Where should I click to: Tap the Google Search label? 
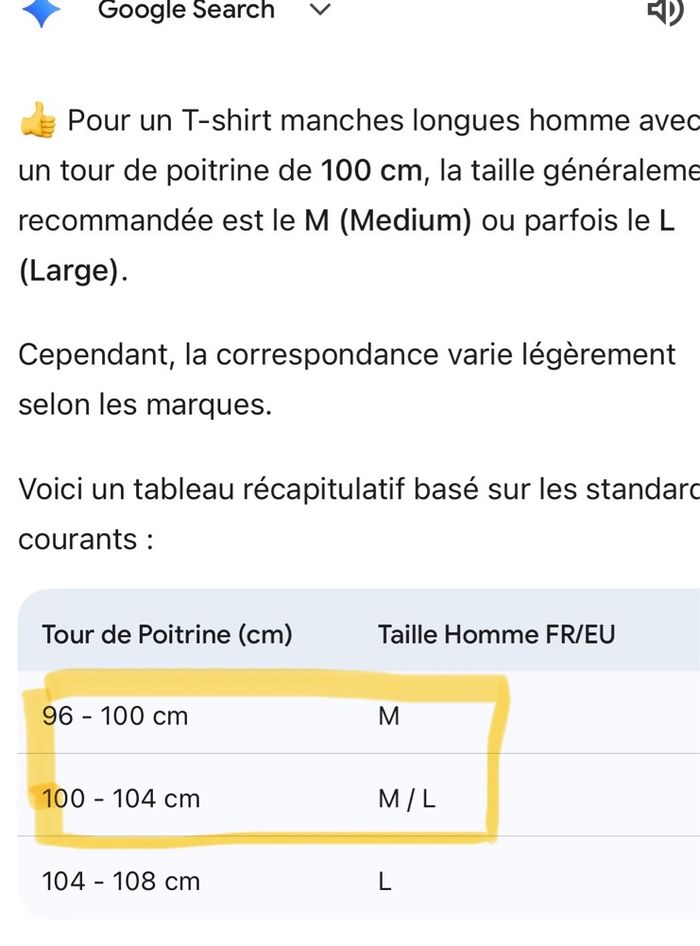click(186, 10)
